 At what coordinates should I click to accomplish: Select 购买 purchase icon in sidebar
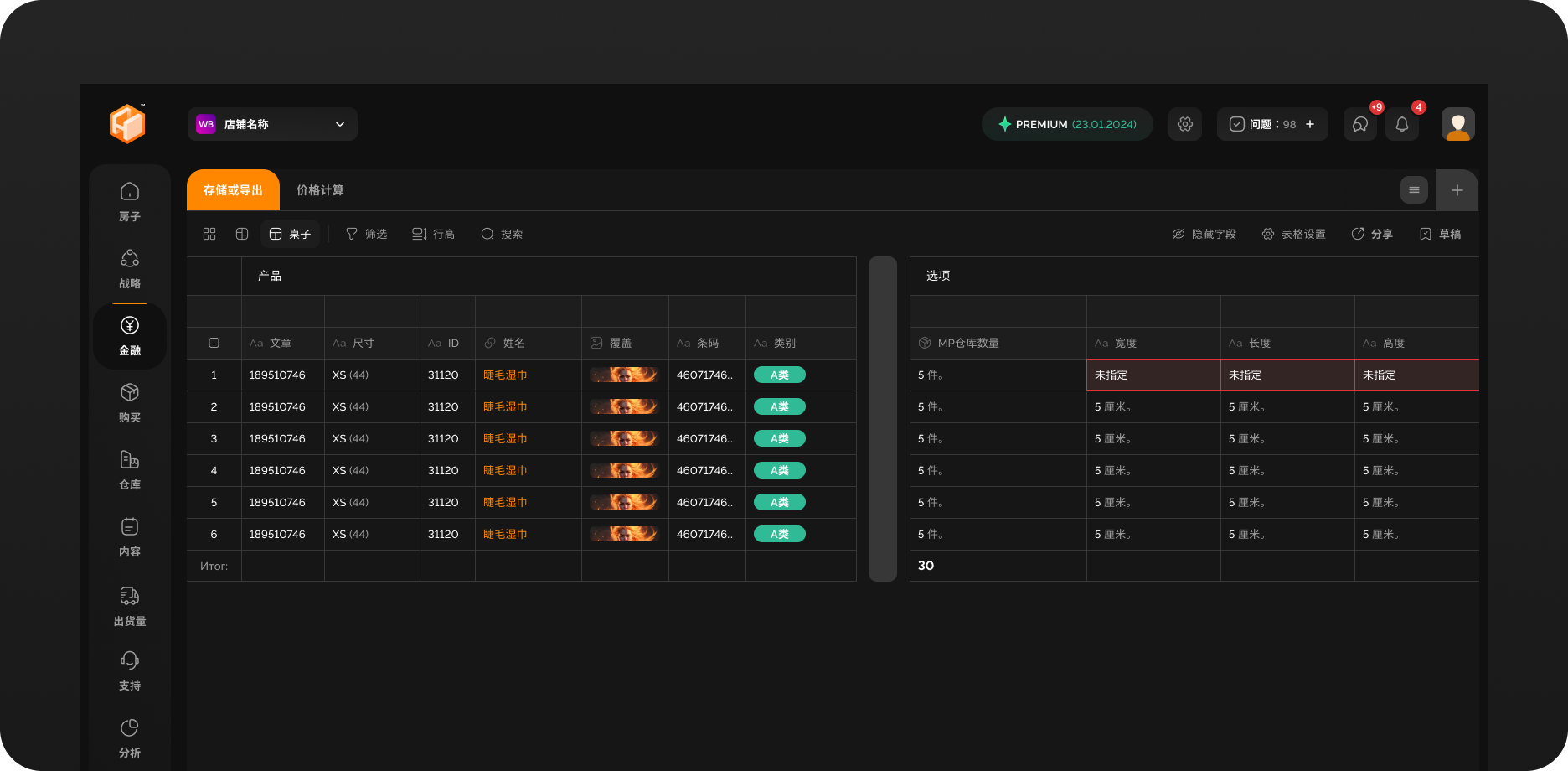click(129, 402)
